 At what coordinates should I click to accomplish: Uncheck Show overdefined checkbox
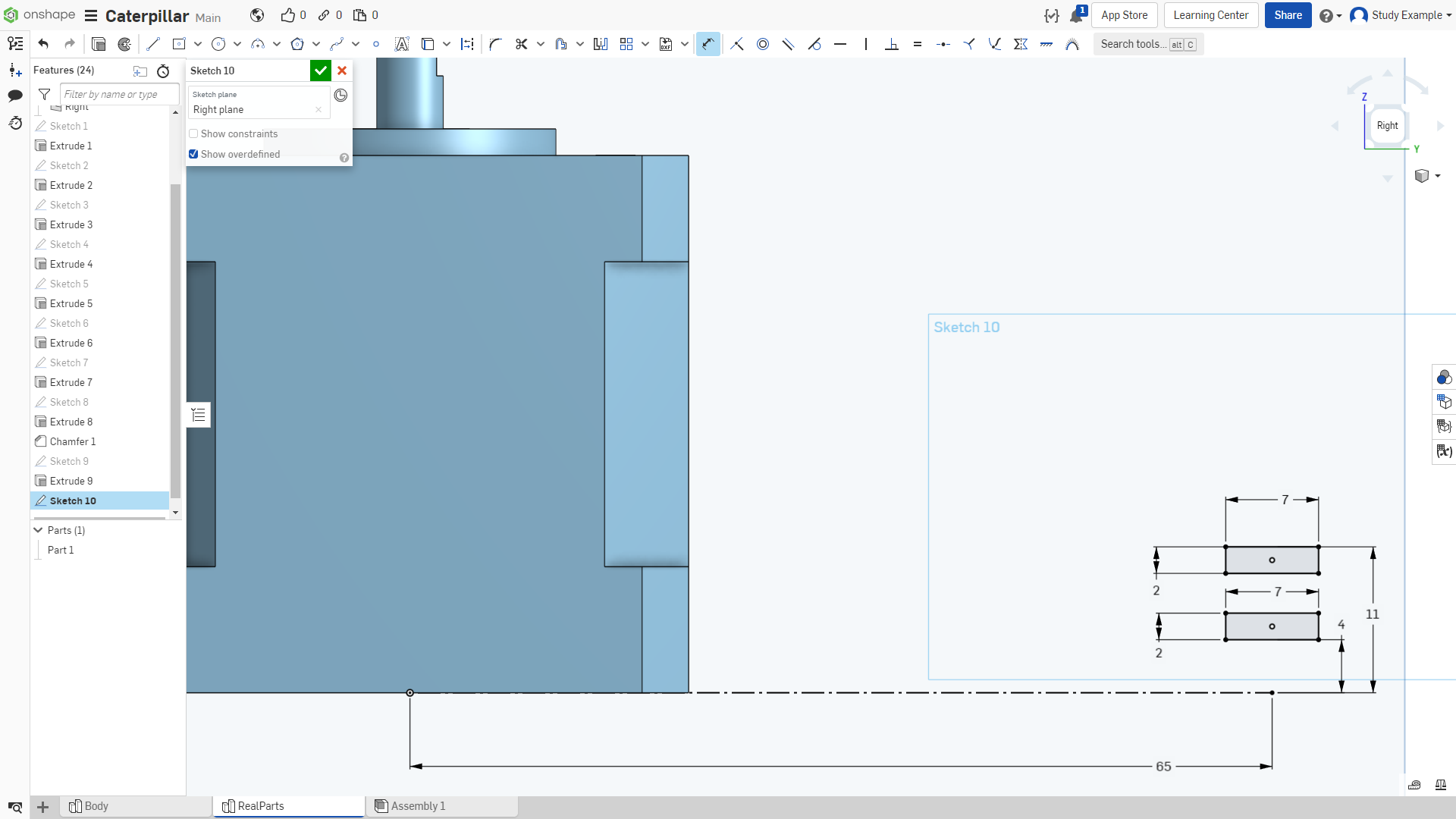(x=193, y=154)
